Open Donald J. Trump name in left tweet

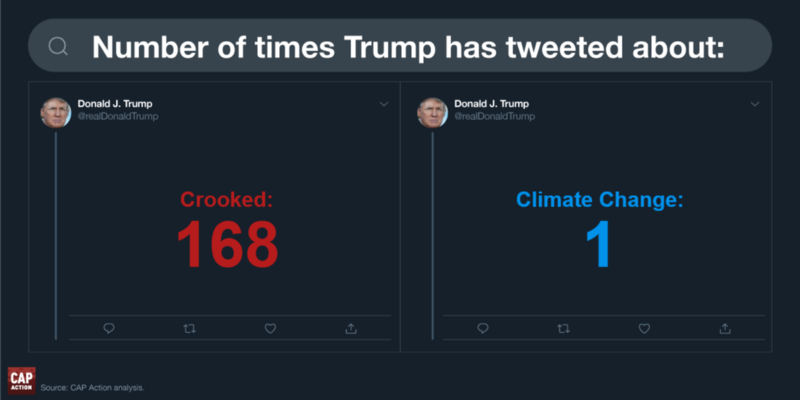coord(115,104)
